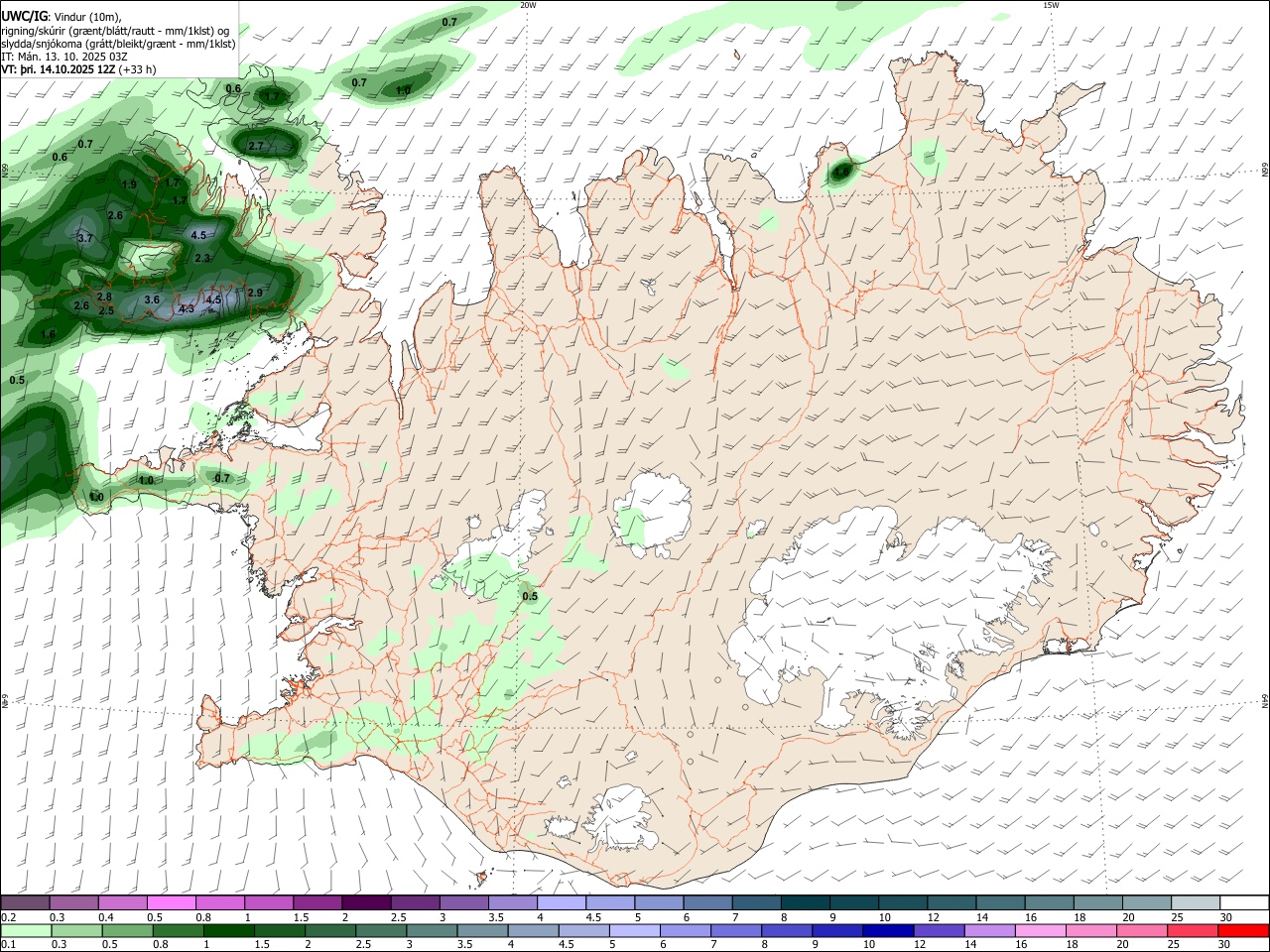Click the 'slydda/snjókoma' legend description line
Viewport: 1270px width, 952px height.
pos(118,44)
